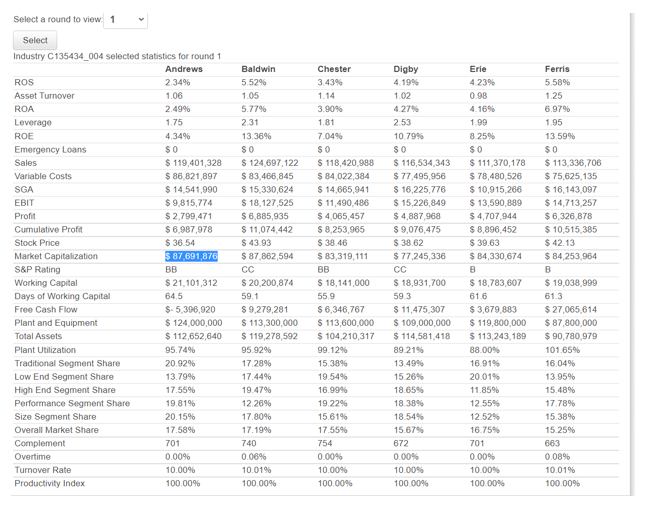Viewport: 651px width, 524px height.
Task: Click Ferris' total assets $90,780,979
Action: click(x=571, y=336)
